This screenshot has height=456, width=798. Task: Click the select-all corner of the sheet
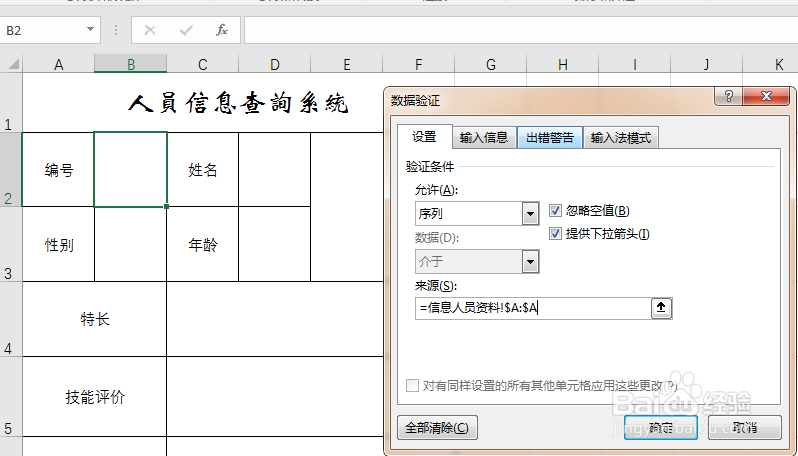(x=11, y=64)
